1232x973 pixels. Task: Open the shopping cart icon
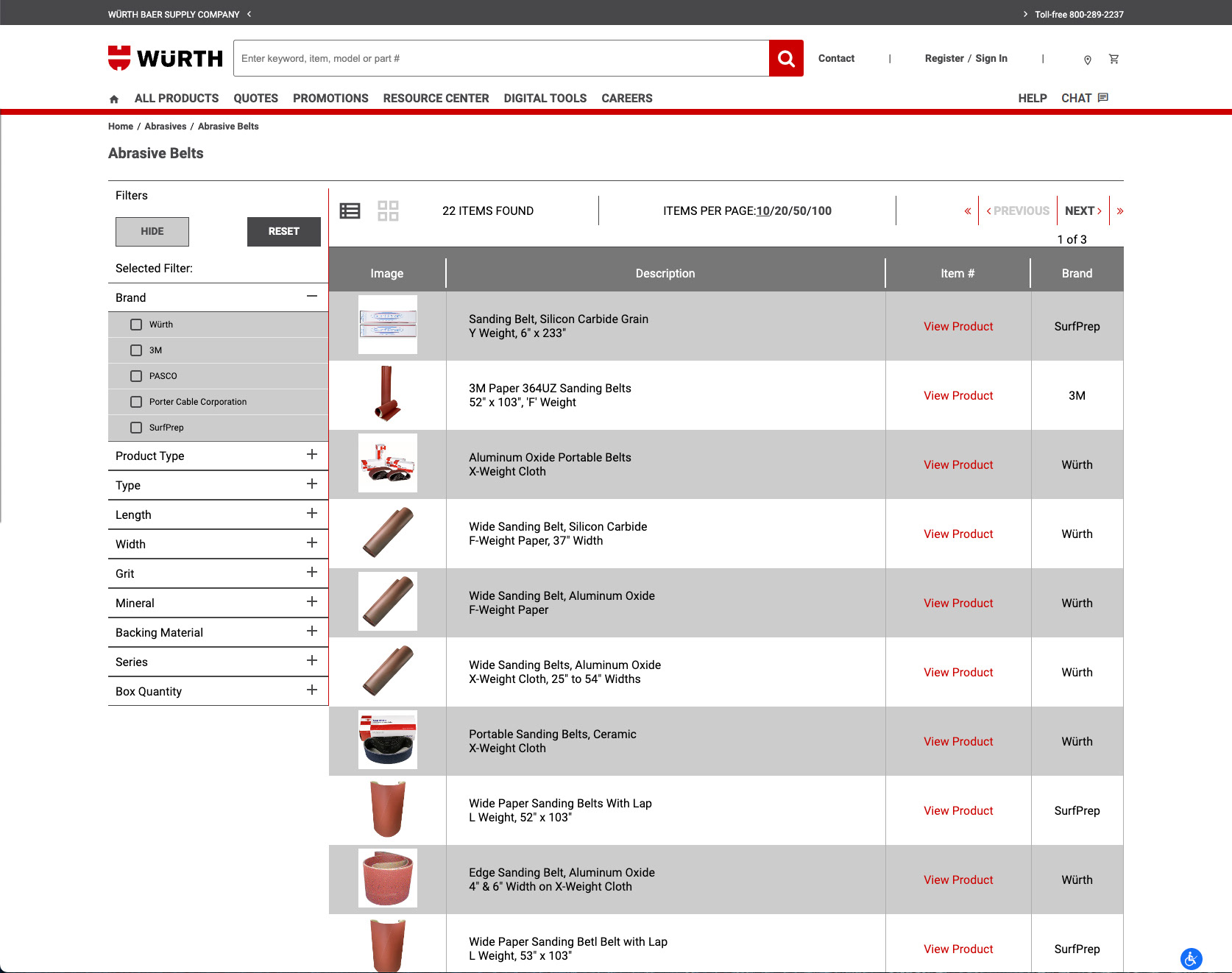click(x=1114, y=59)
